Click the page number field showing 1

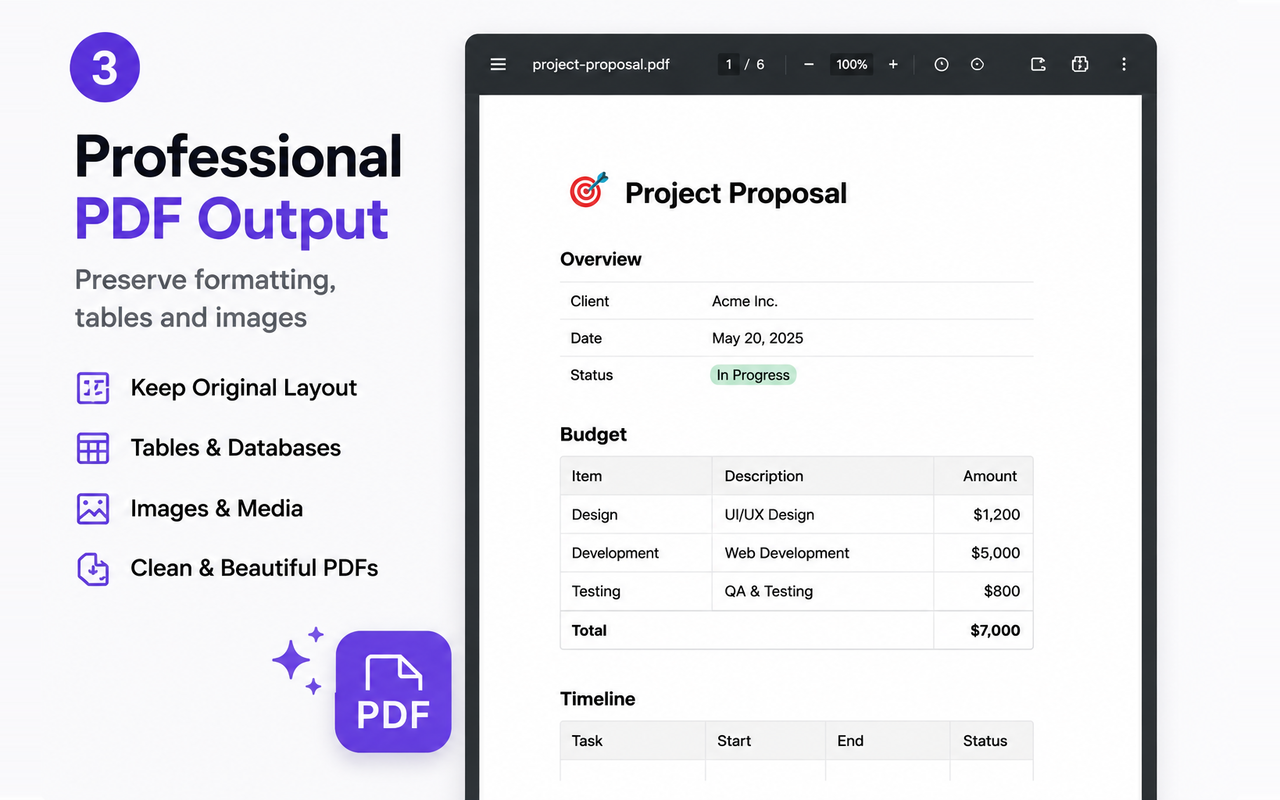(x=729, y=64)
